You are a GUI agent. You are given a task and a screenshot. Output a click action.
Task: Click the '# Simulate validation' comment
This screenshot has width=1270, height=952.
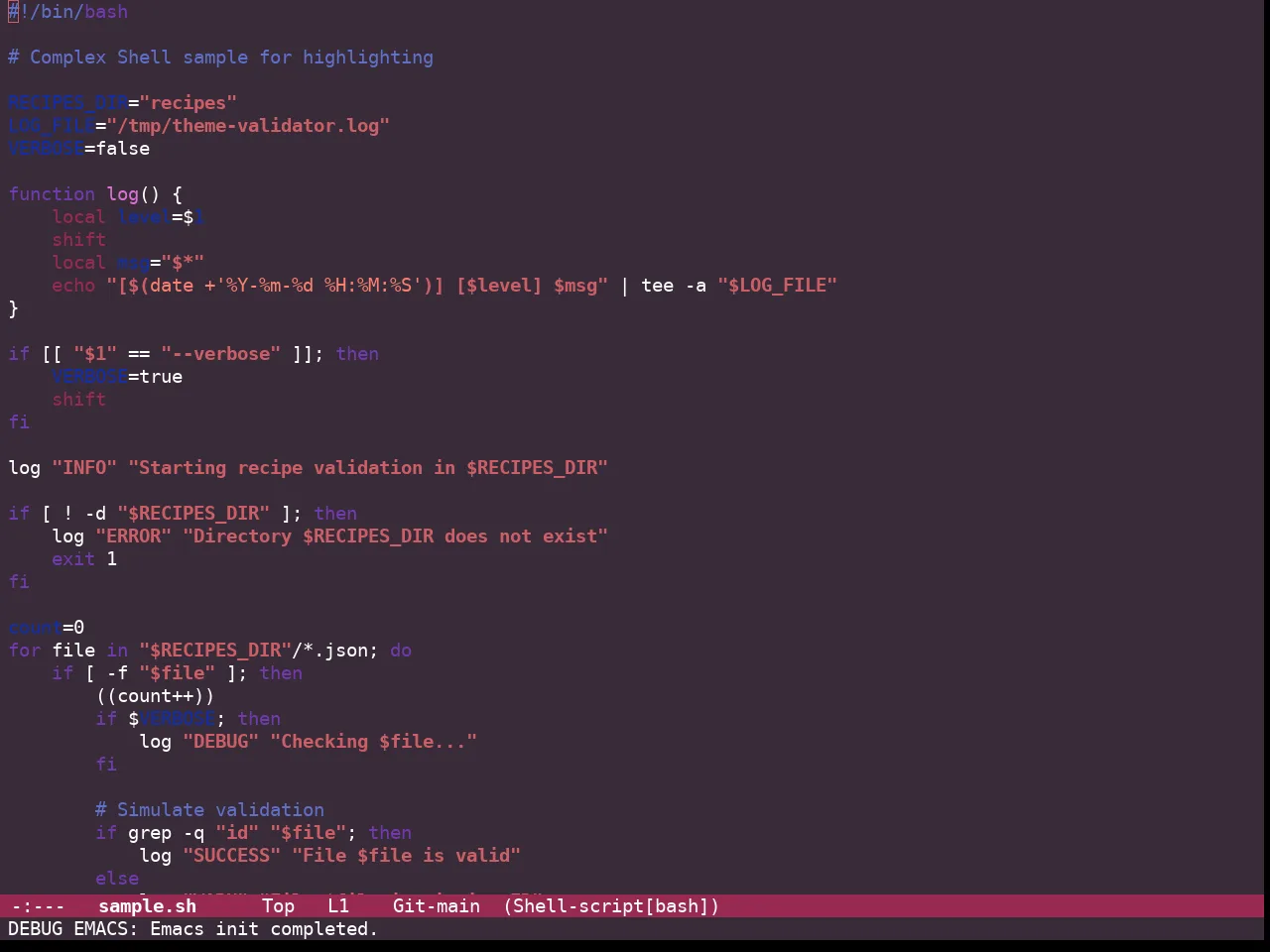(210, 810)
